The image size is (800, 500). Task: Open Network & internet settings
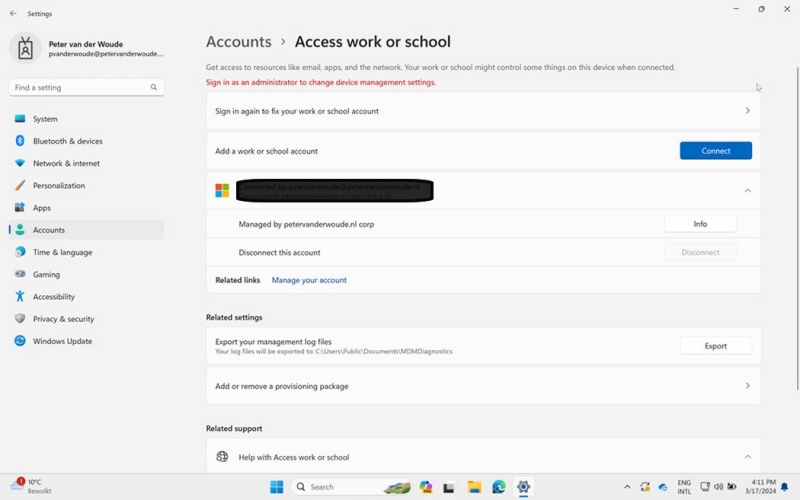86,163
